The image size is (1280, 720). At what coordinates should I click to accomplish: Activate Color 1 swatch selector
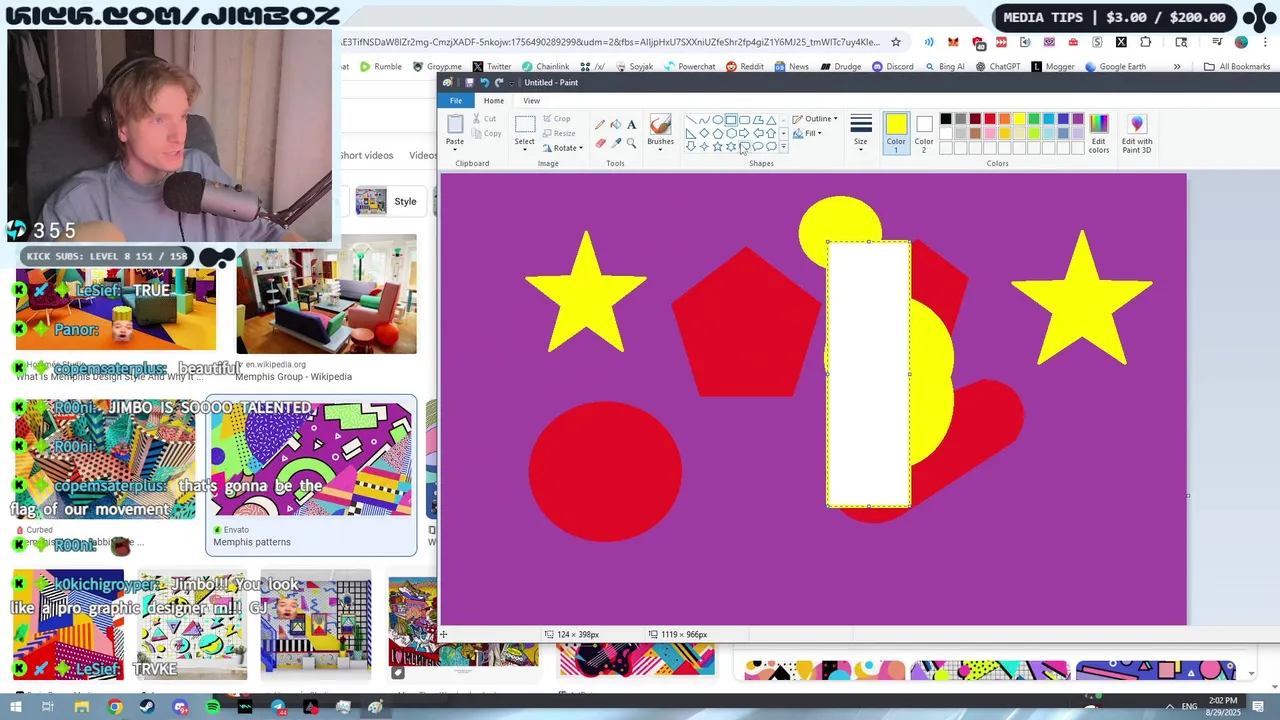(x=896, y=132)
